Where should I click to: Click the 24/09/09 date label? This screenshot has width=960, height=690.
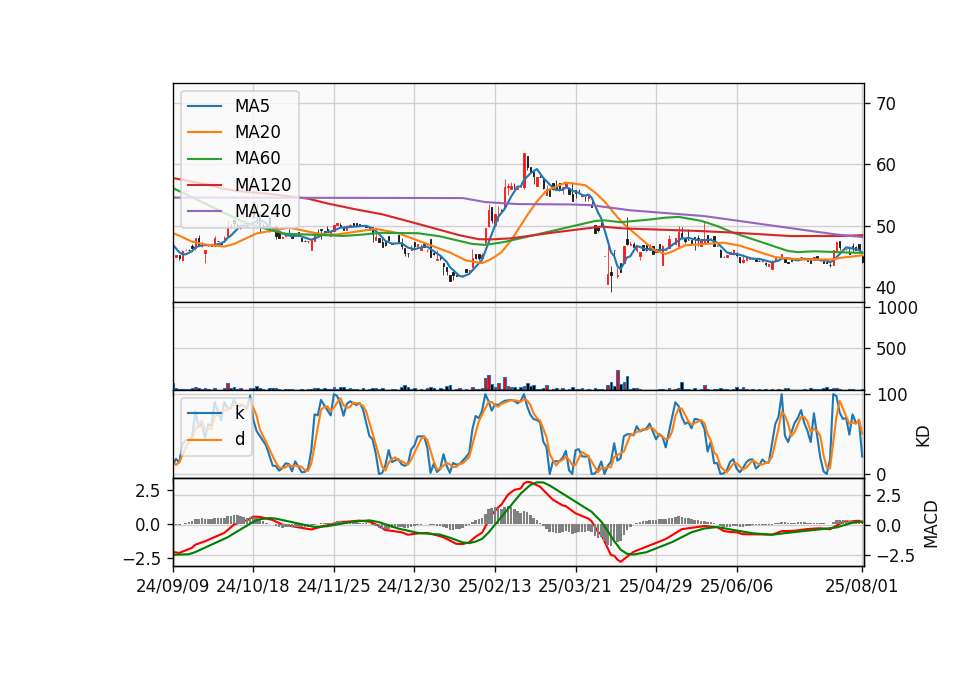click(173, 586)
